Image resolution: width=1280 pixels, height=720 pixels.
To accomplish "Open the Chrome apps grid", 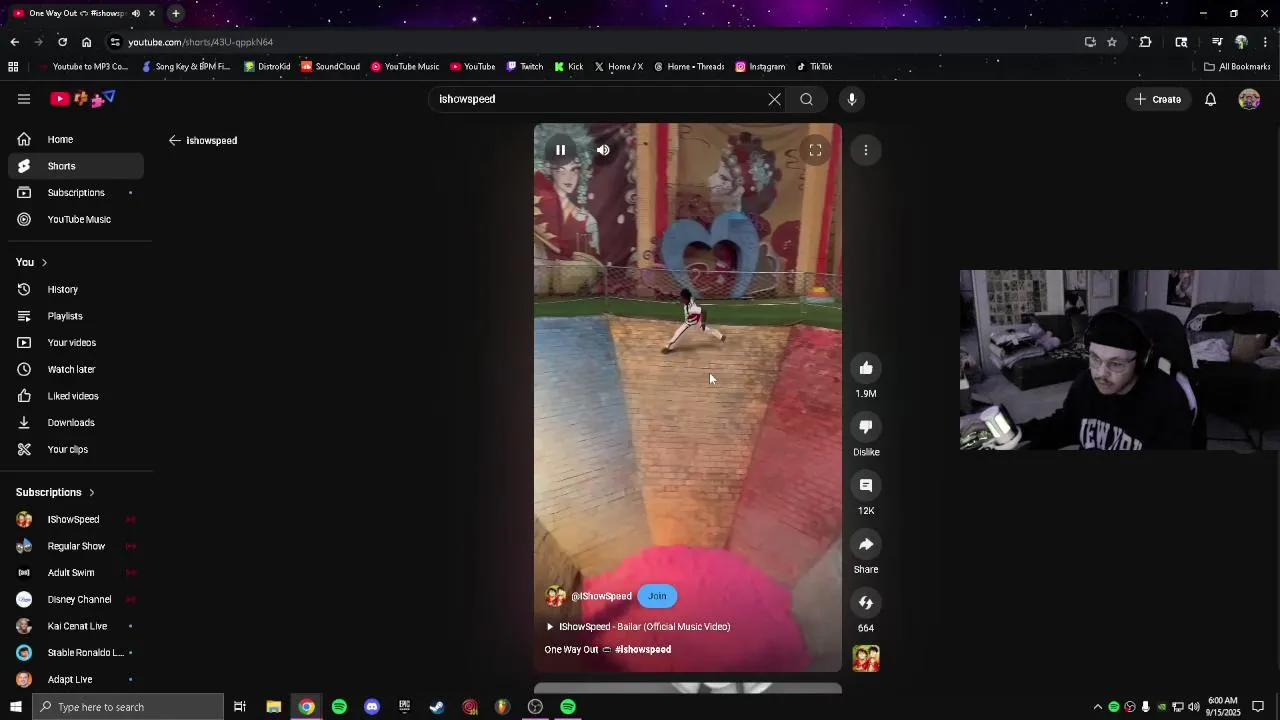I will tap(13, 67).
